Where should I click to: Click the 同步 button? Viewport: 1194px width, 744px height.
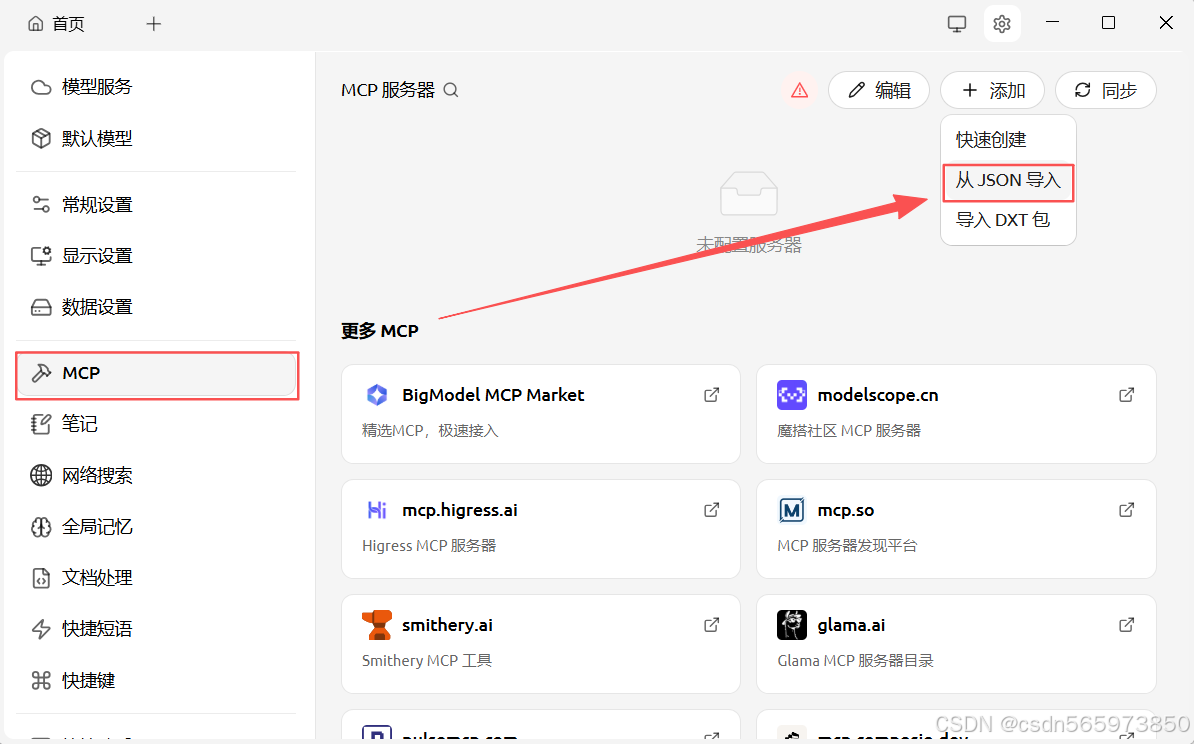point(1106,91)
